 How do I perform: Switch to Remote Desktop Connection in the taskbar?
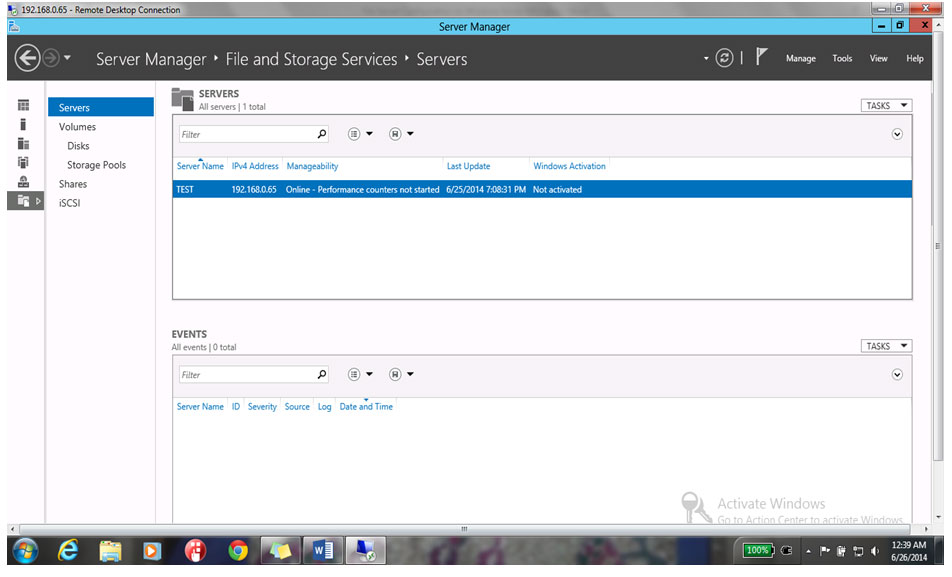pyautogui.click(x=366, y=551)
